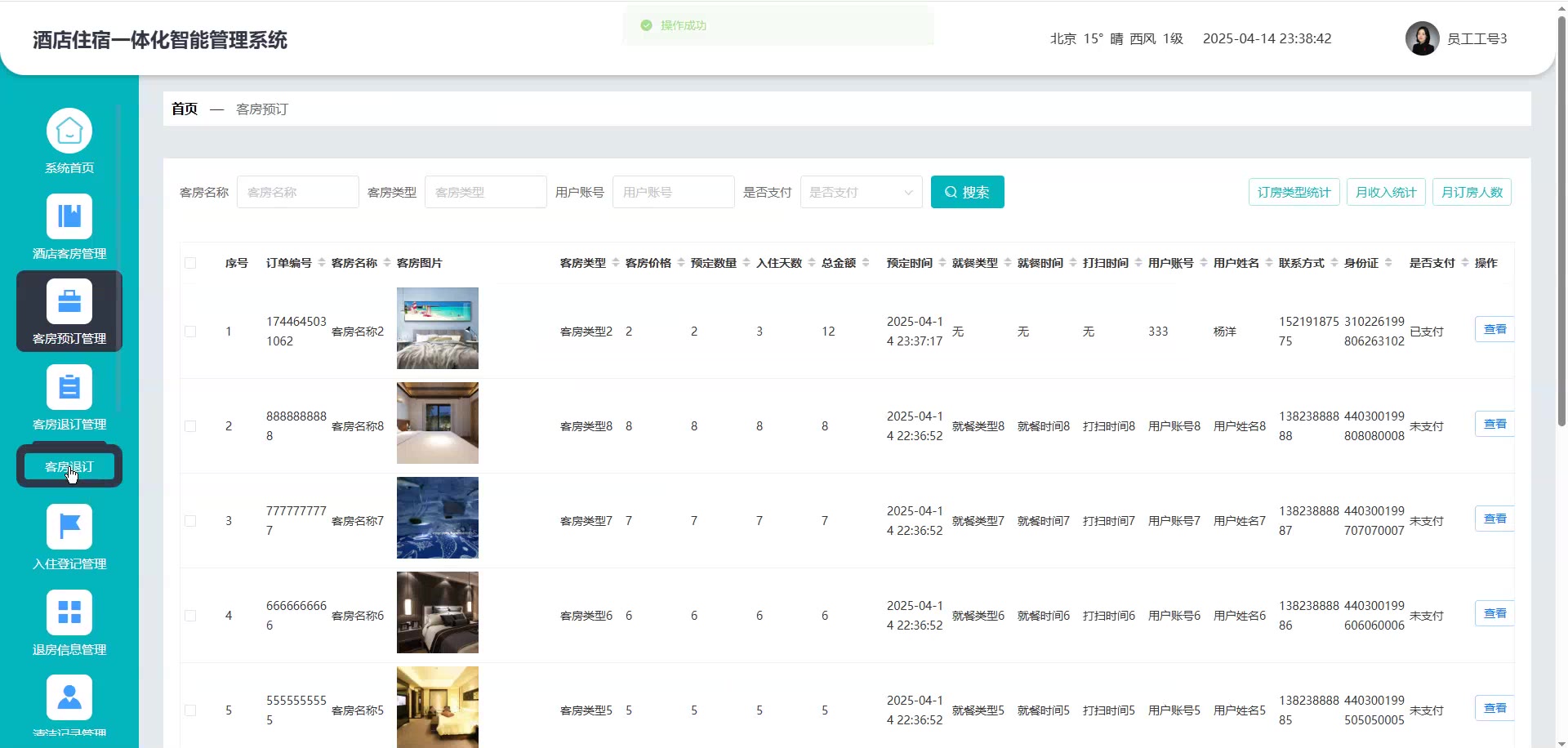Image resolution: width=1568 pixels, height=748 pixels.
Task: Check the checkbox for row 1
Action: tap(190, 332)
